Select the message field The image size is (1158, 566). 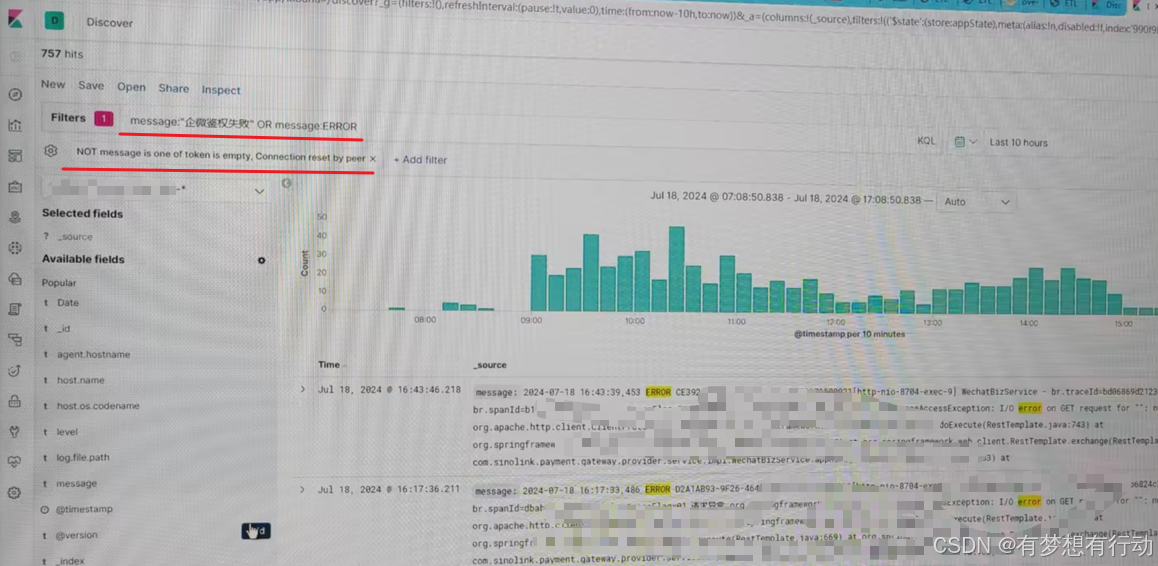(77, 484)
